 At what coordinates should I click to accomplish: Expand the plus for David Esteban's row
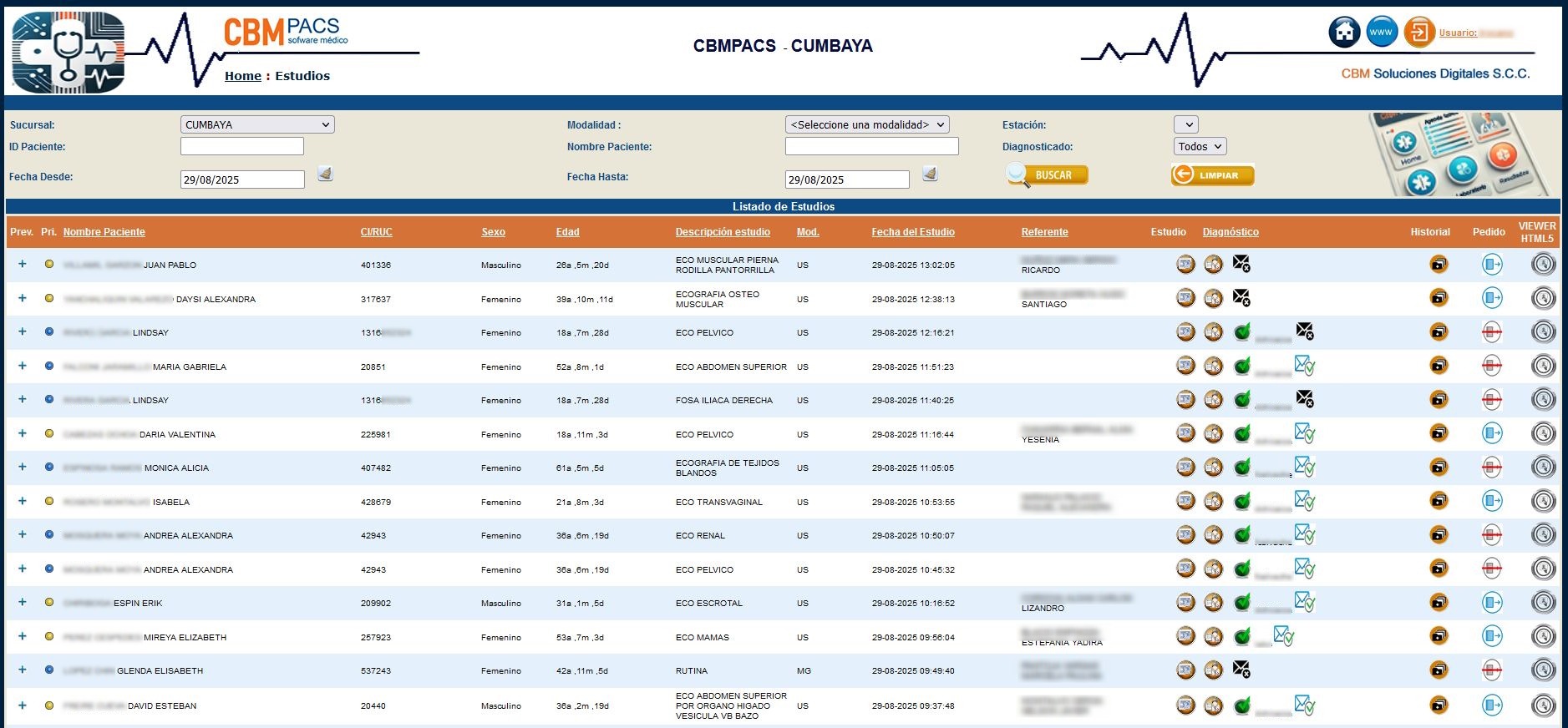pos(23,705)
